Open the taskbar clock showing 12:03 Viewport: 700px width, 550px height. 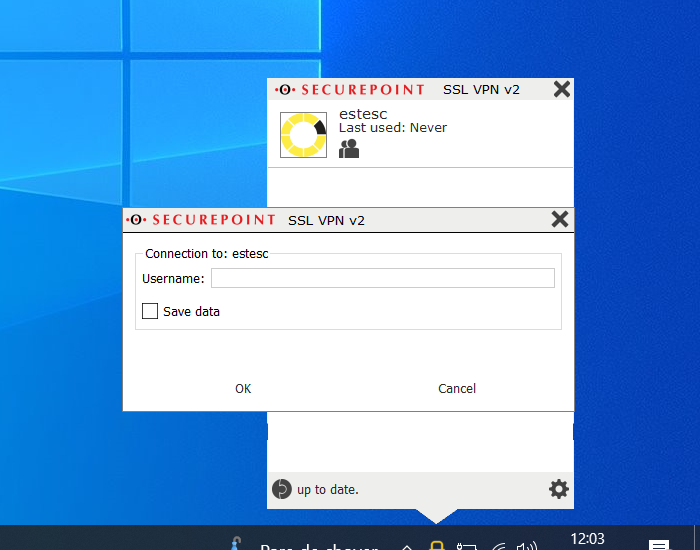587,539
